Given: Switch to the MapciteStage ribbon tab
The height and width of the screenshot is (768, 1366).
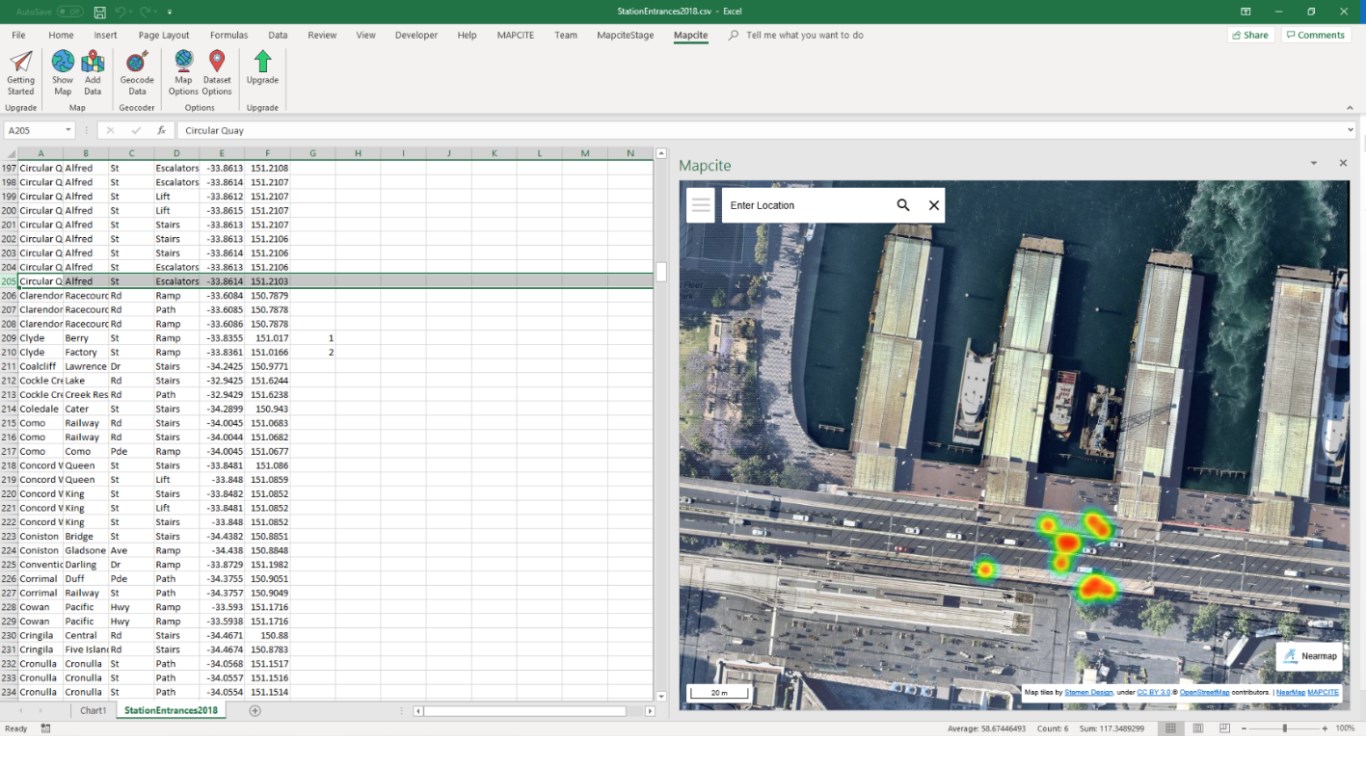Looking at the screenshot, I should click(x=625, y=35).
